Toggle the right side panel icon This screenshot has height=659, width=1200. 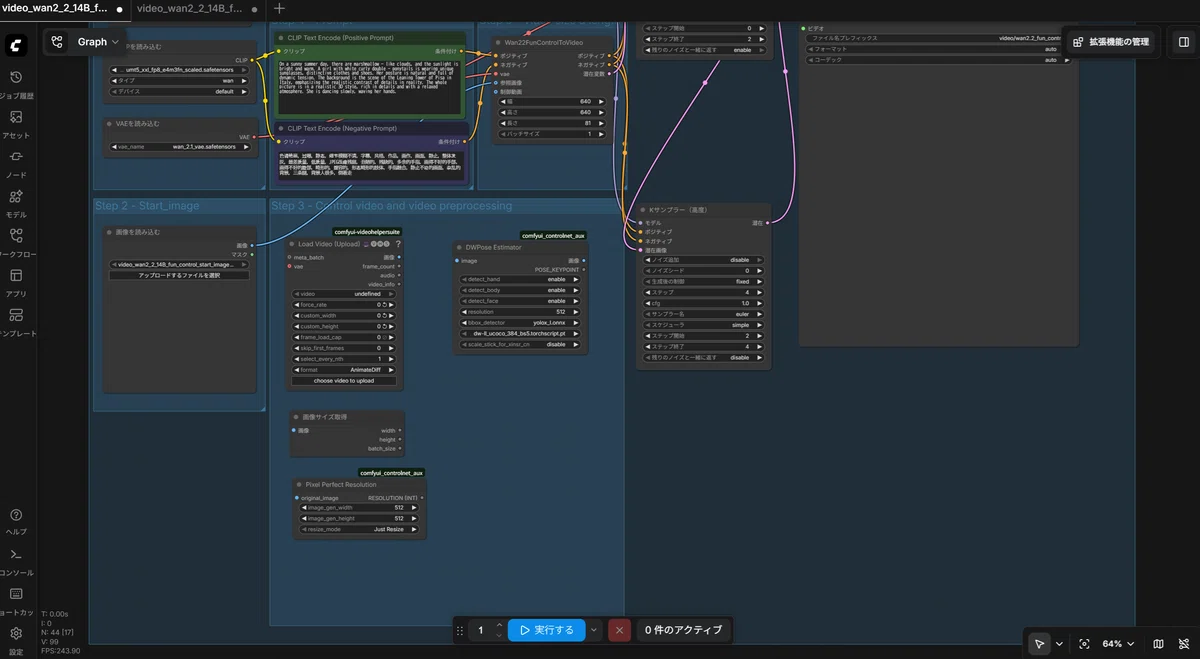coord(1184,42)
